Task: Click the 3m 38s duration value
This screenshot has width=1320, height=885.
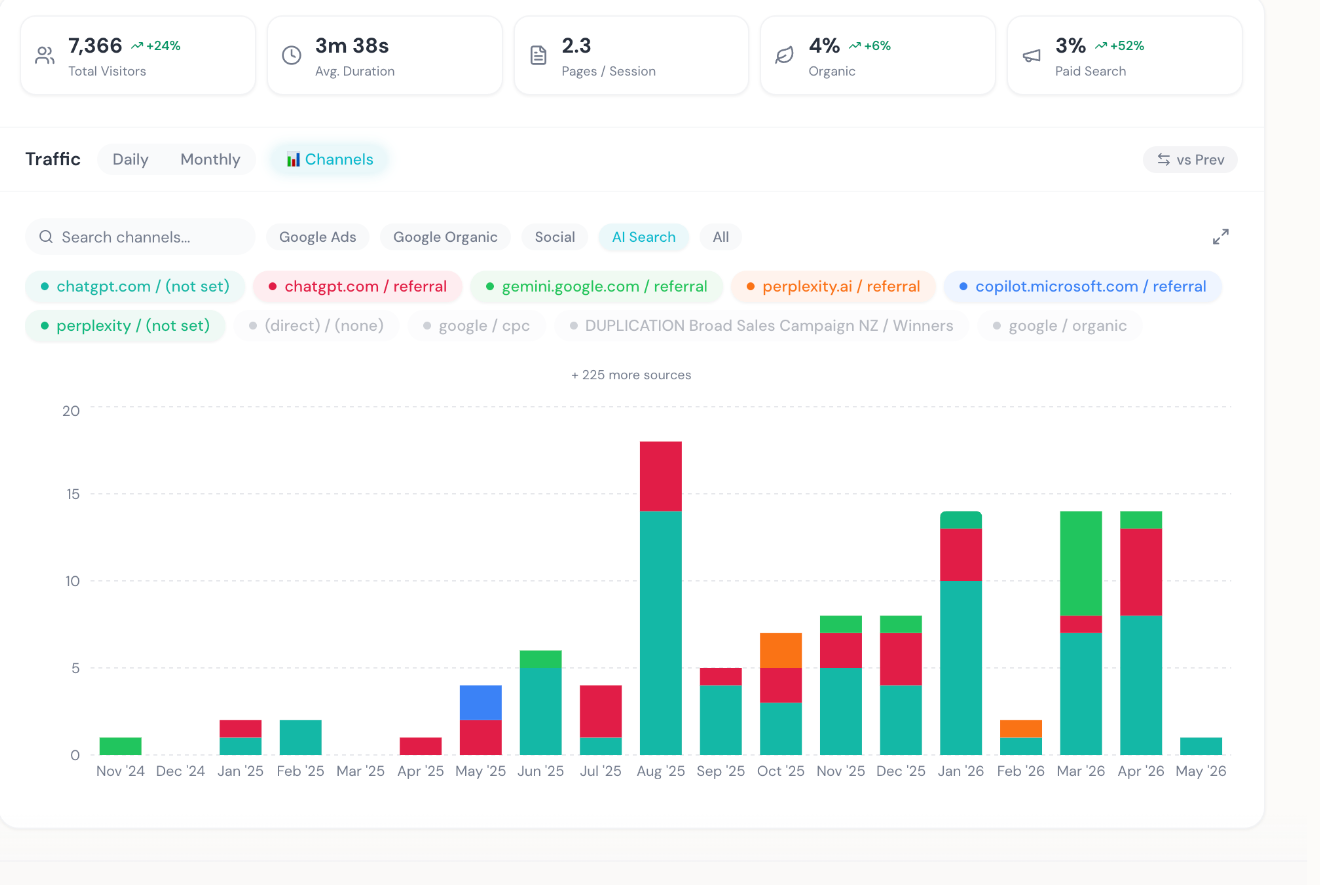Action: coord(352,45)
